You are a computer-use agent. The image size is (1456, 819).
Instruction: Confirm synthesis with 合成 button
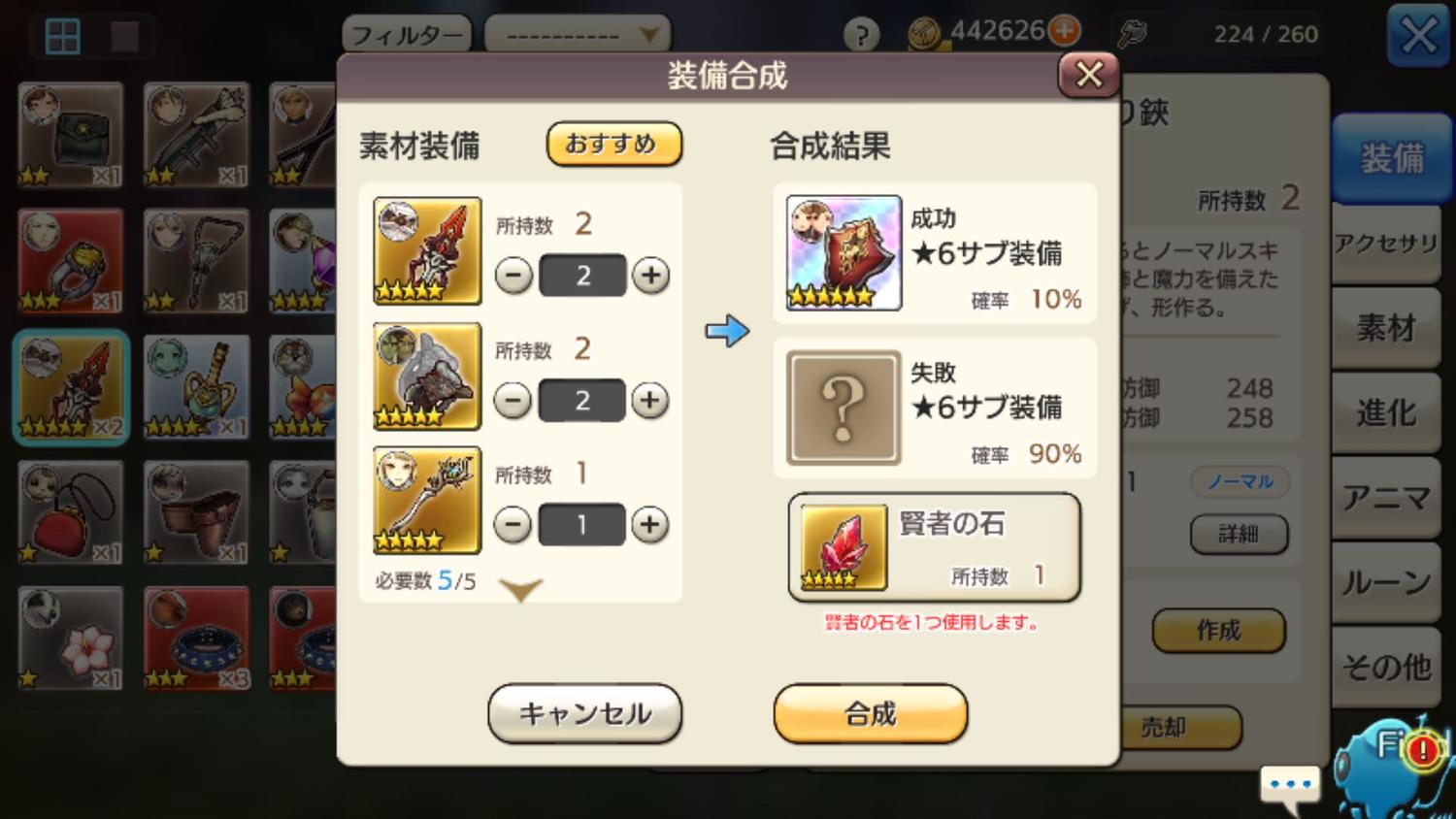[871, 714]
